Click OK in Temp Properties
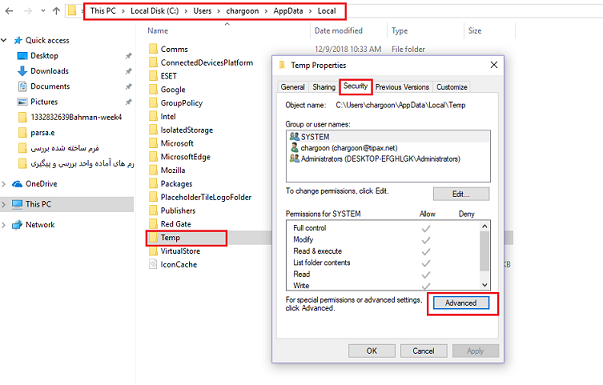 (371, 351)
